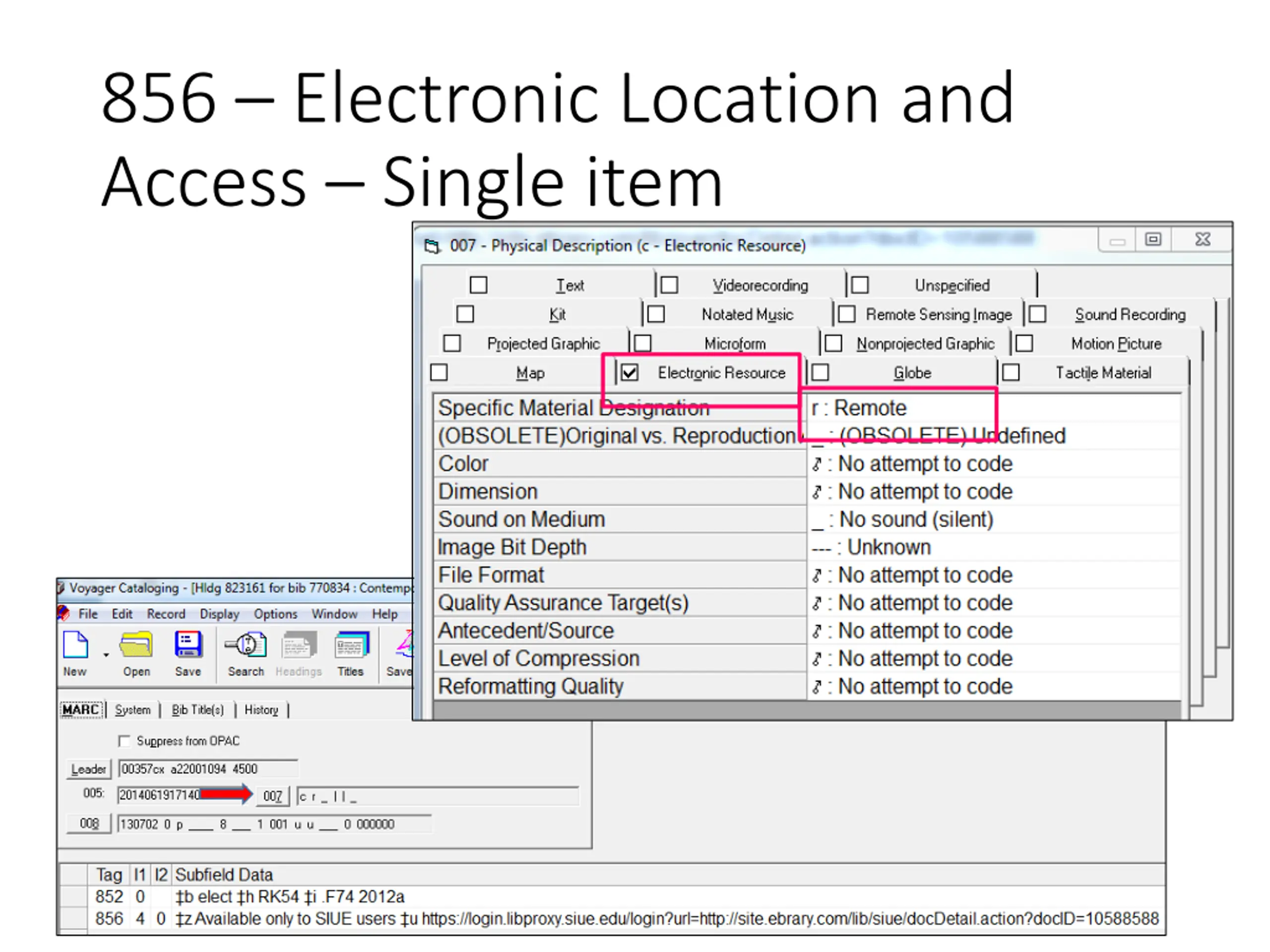
Task: Check the Nonprojected Graphic checkbox
Action: pyautogui.click(x=833, y=344)
